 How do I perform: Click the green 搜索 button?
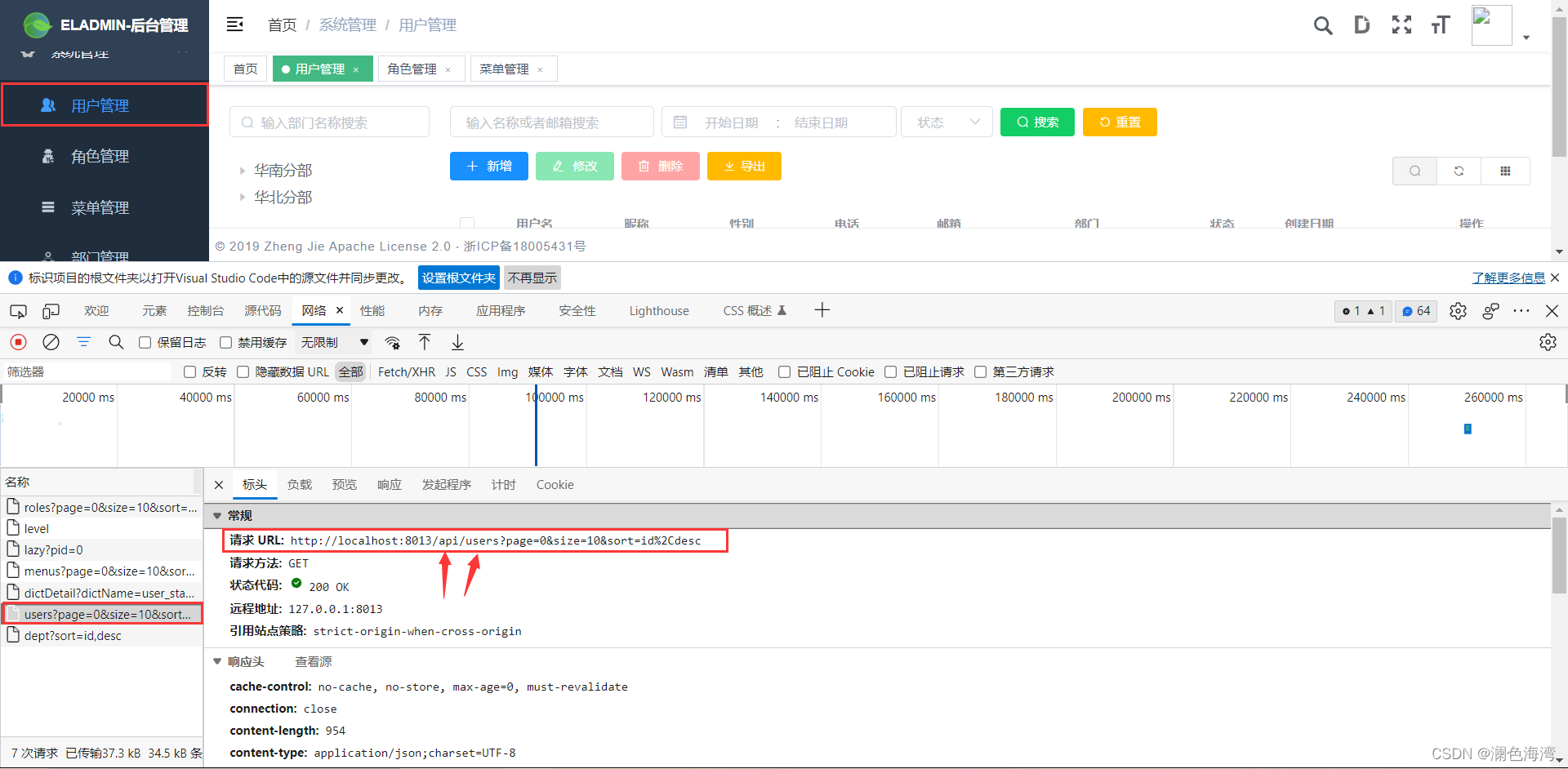[x=1037, y=122]
